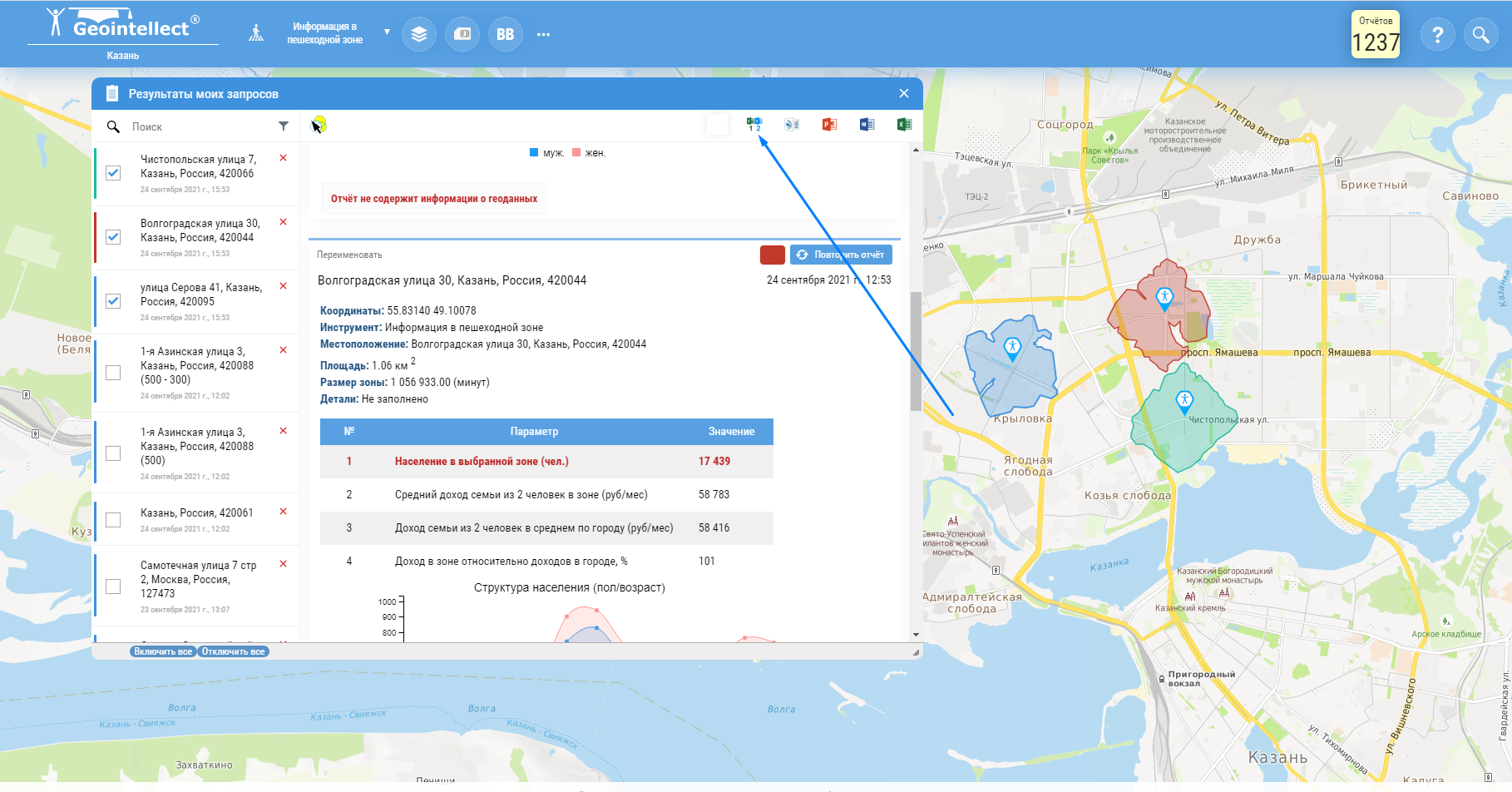The height and width of the screenshot is (792, 1512).
Task: Delete 1-я Азинская улица 3 (500) entry
Action: pos(284,431)
